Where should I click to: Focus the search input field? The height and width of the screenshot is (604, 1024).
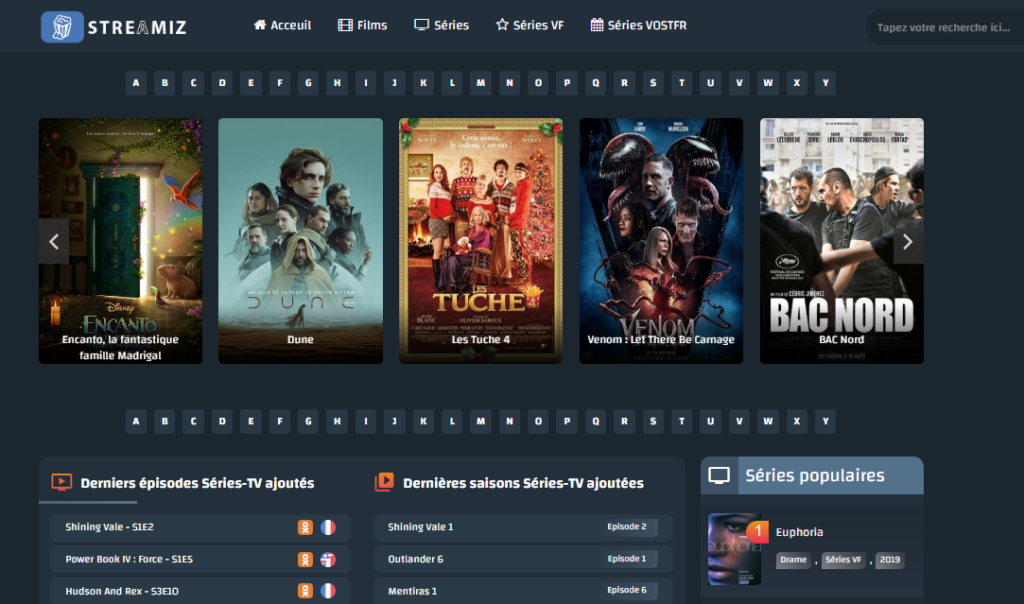point(944,27)
